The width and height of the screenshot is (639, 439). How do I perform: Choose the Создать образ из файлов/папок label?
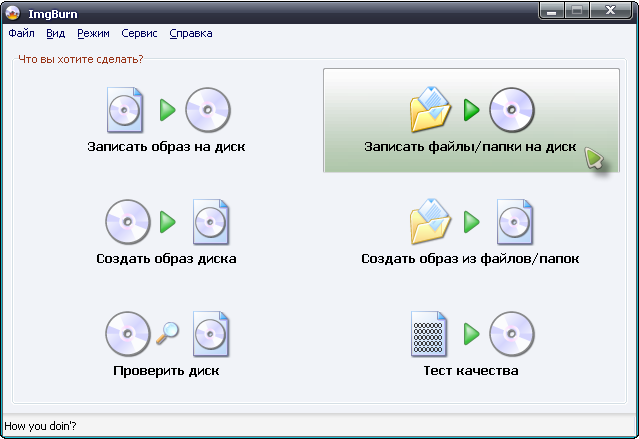pyautogui.click(x=470, y=259)
